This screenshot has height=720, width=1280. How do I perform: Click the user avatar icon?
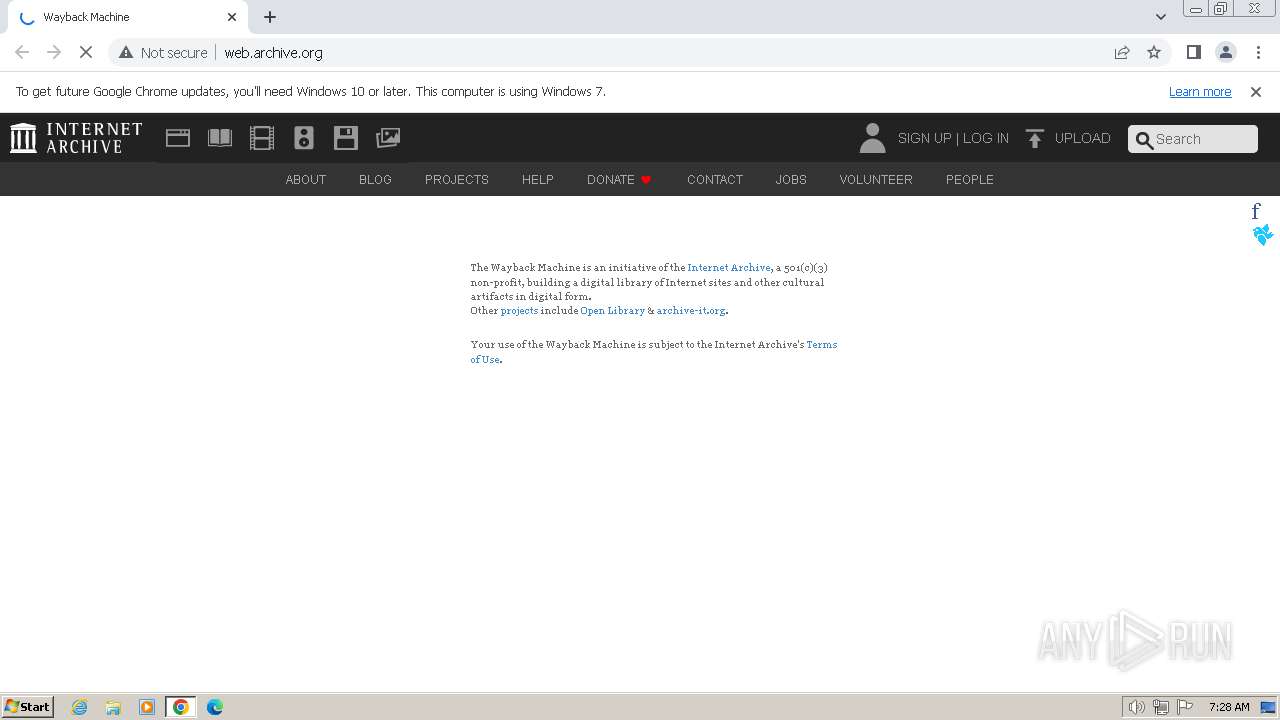pos(872,138)
